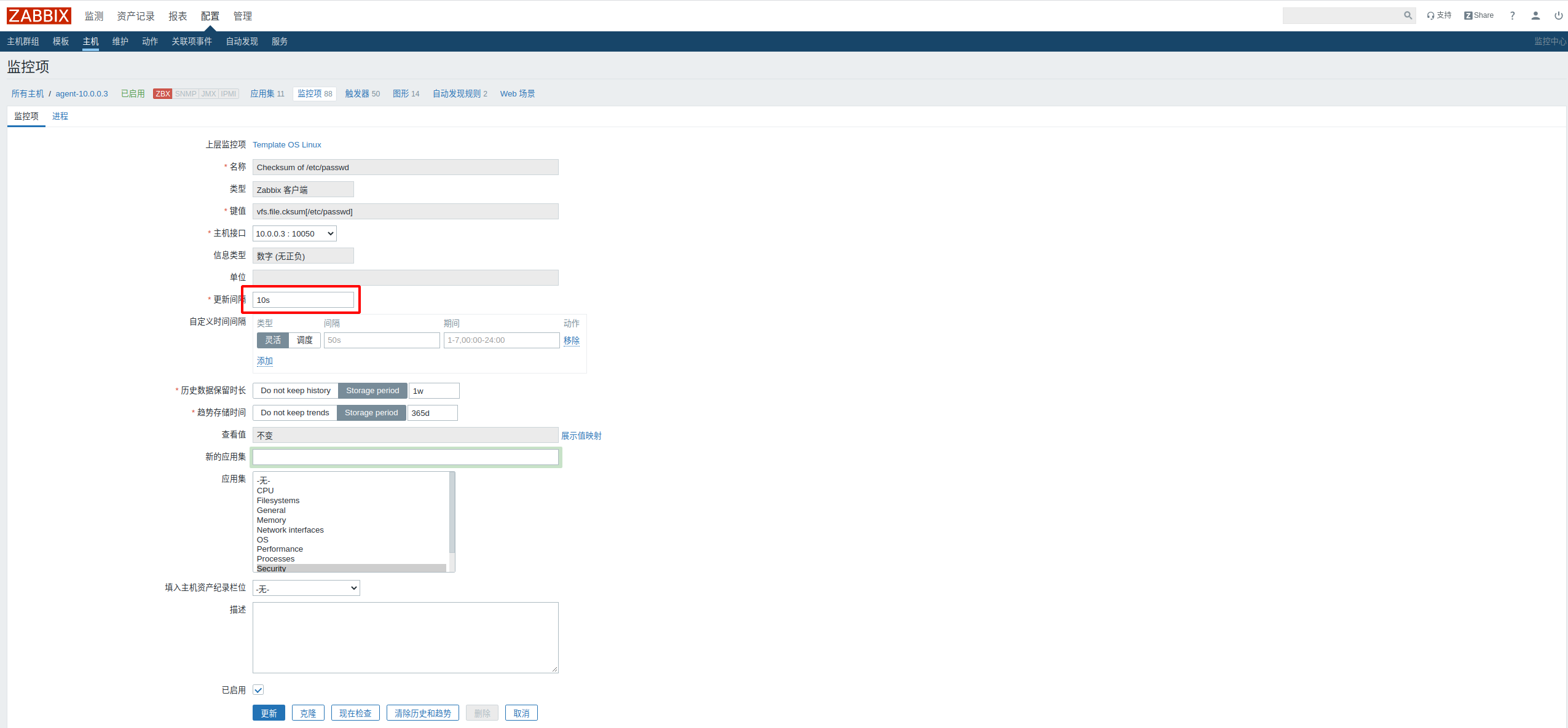The width and height of the screenshot is (1568, 728).
Task: Open the 应用集 11 applications link
Action: [267, 93]
